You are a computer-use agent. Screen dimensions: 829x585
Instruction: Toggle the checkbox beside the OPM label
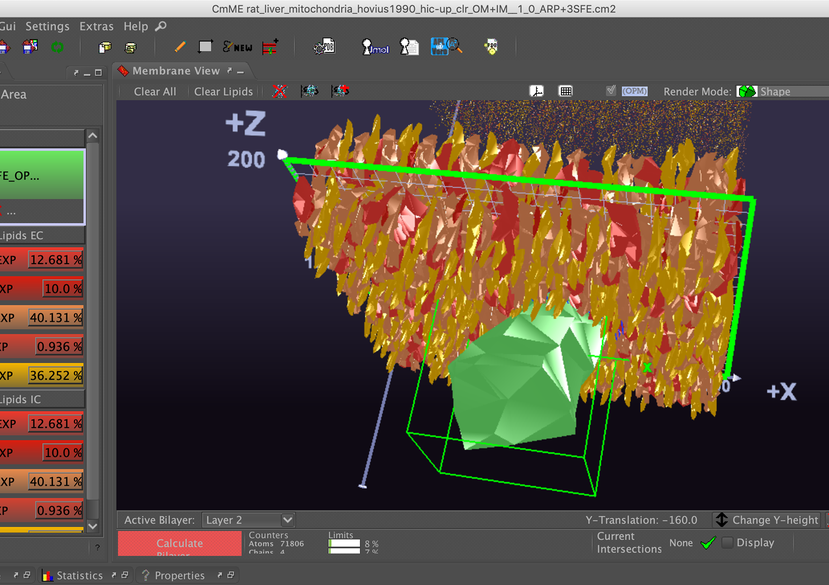click(x=611, y=91)
